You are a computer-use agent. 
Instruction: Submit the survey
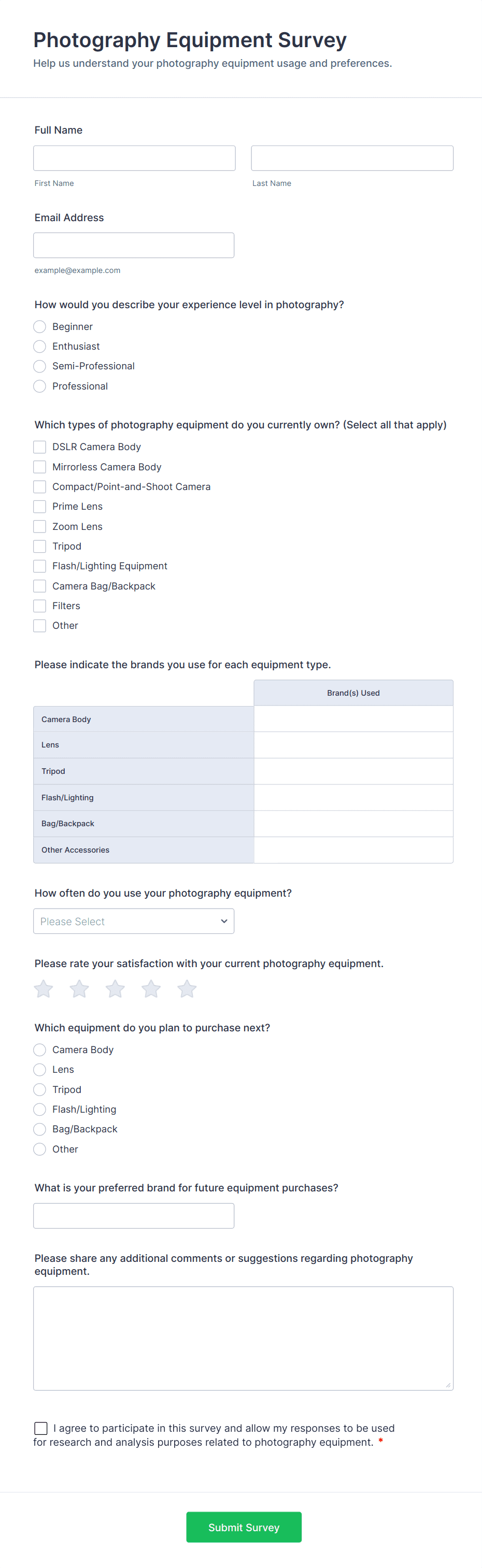click(x=244, y=1527)
